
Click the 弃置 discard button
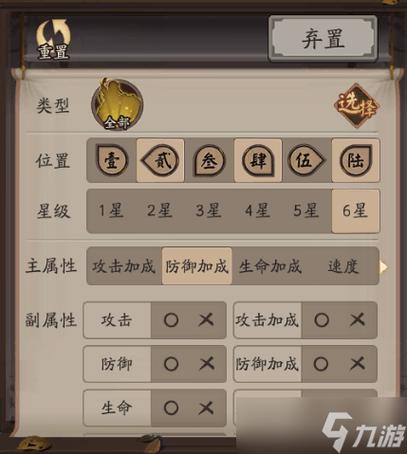(x=323, y=39)
